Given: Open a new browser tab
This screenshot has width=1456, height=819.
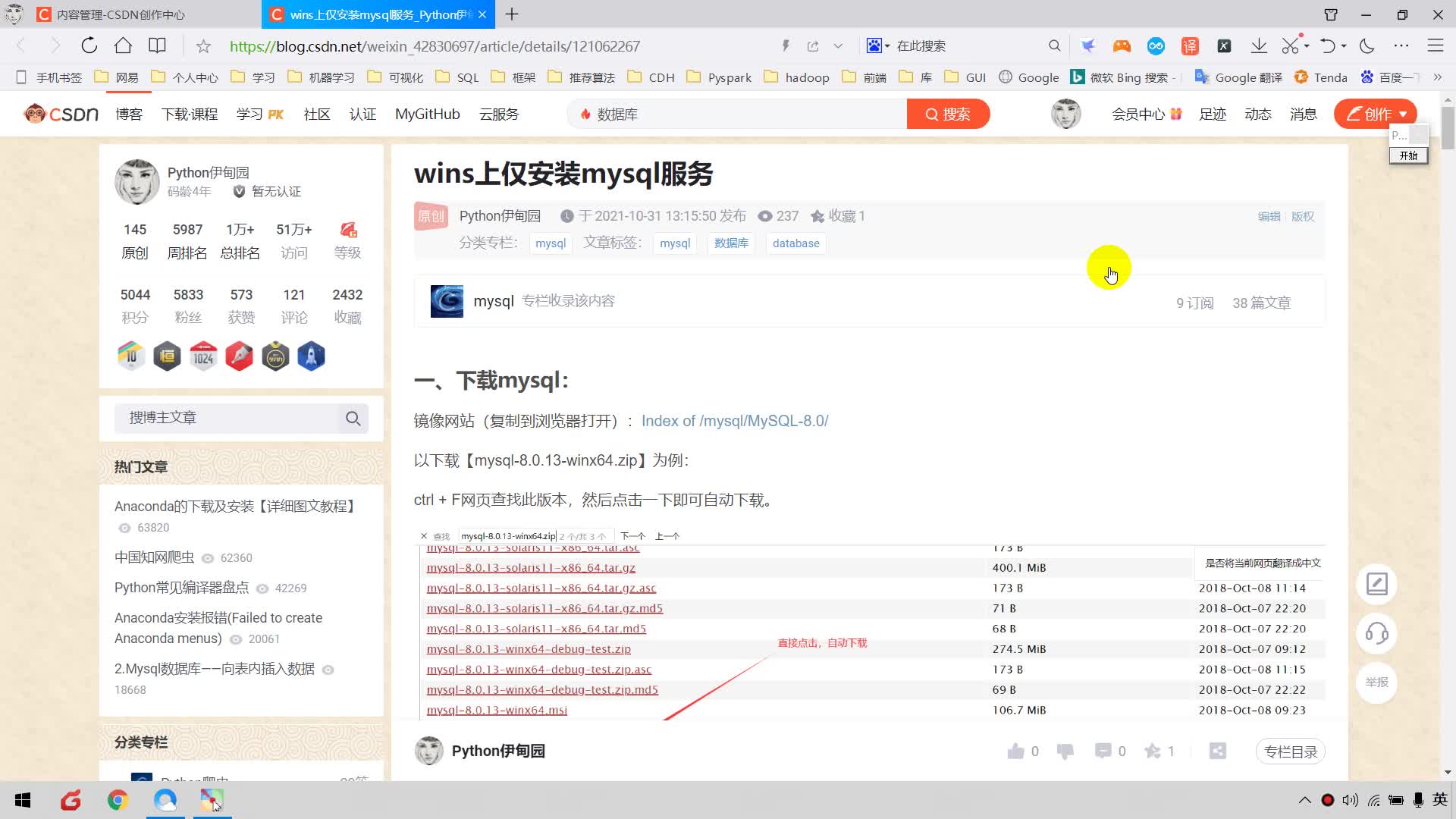Looking at the screenshot, I should (x=512, y=14).
